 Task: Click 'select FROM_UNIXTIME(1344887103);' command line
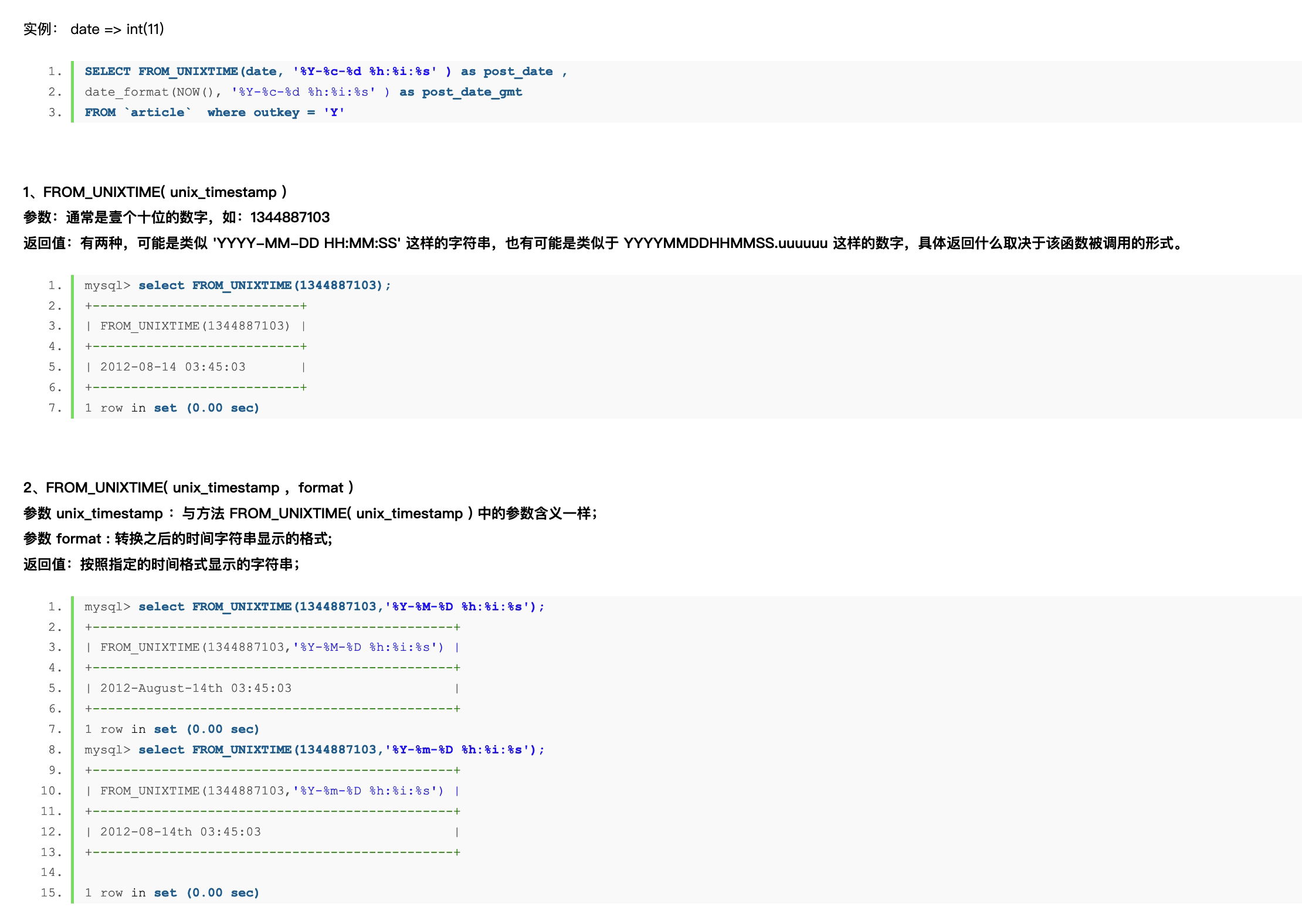(x=264, y=286)
